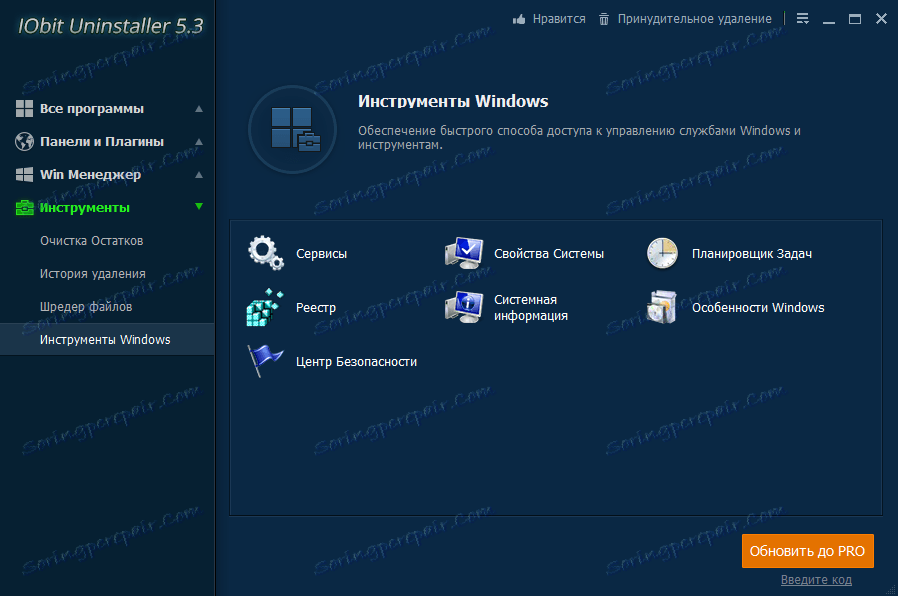Screen dimensions: 898x596
Task: Expand the Панели и Плагины section arrow
Action: (x=199, y=141)
